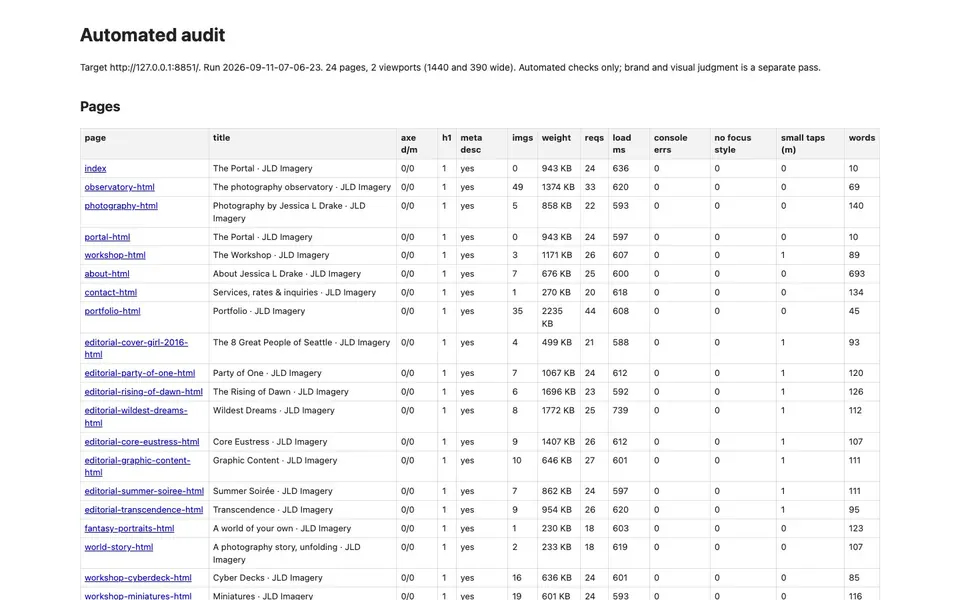960x600 pixels.
Task: Click weight value '1374 KB'
Action: point(558,187)
